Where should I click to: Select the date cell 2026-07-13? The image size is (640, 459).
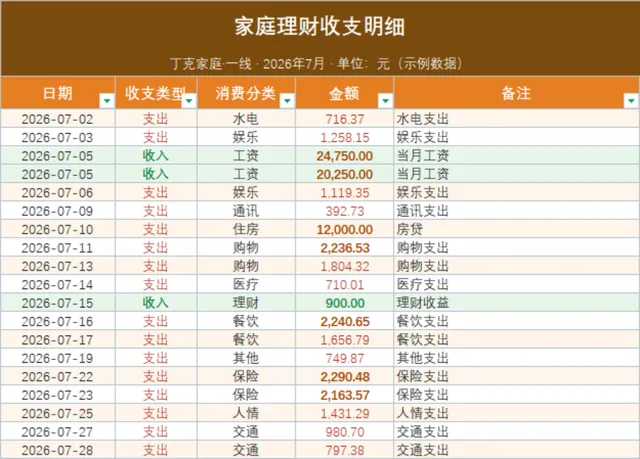click(x=58, y=266)
